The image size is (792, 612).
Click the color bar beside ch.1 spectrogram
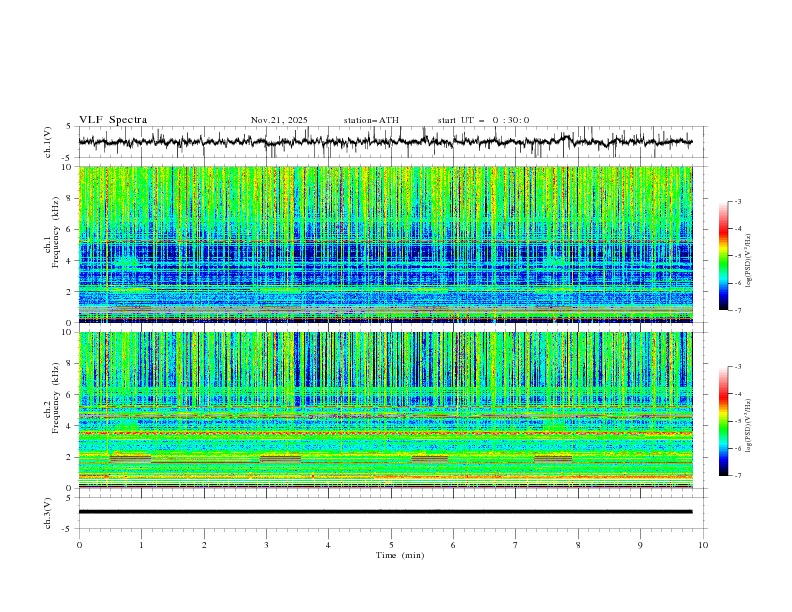click(723, 256)
